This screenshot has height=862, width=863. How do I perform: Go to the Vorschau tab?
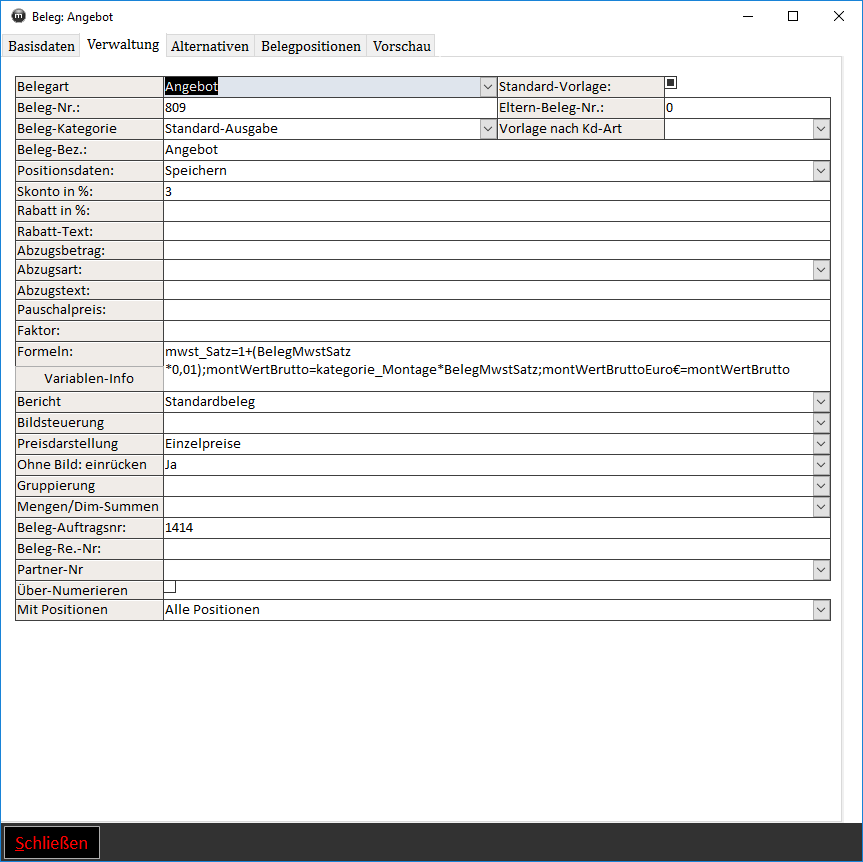pyautogui.click(x=401, y=46)
